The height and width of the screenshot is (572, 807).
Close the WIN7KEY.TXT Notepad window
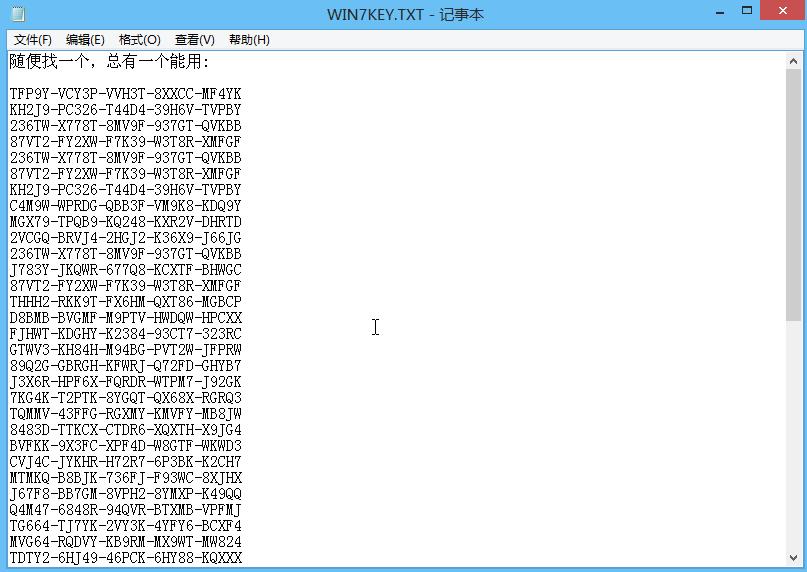[x=783, y=10]
